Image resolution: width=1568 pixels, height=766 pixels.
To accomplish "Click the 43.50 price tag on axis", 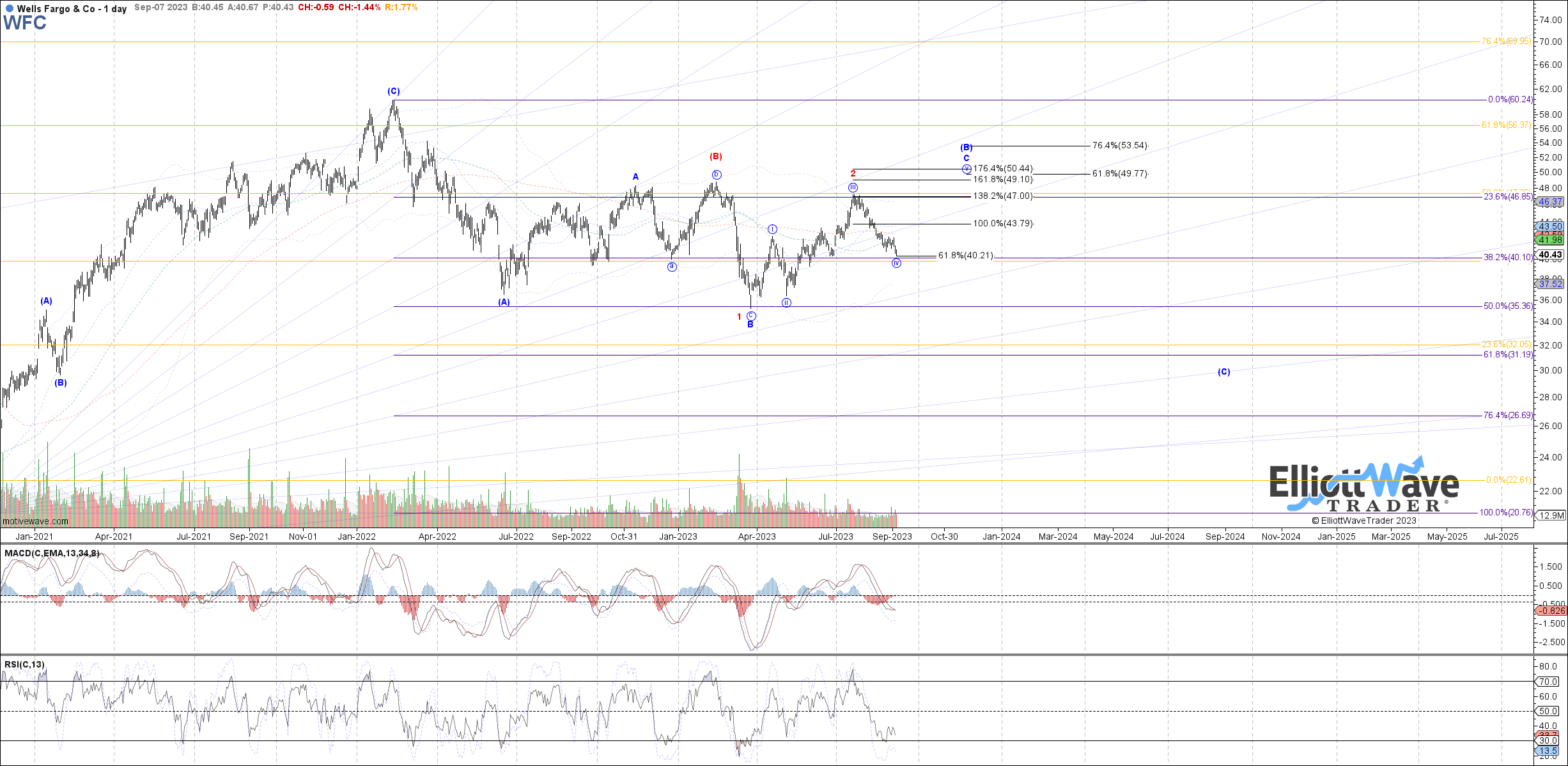I will (x=1550, y=226).
